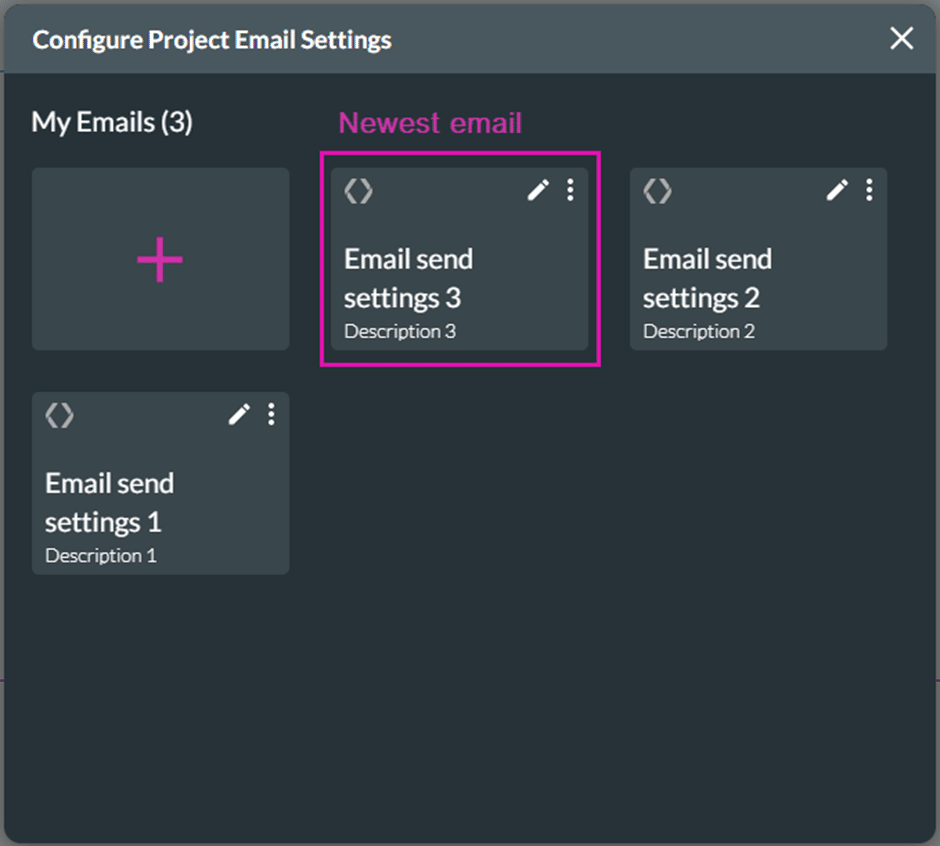Select the Email send settings 3 title
The height and width of the screenshot is (846, 940).
408,278
